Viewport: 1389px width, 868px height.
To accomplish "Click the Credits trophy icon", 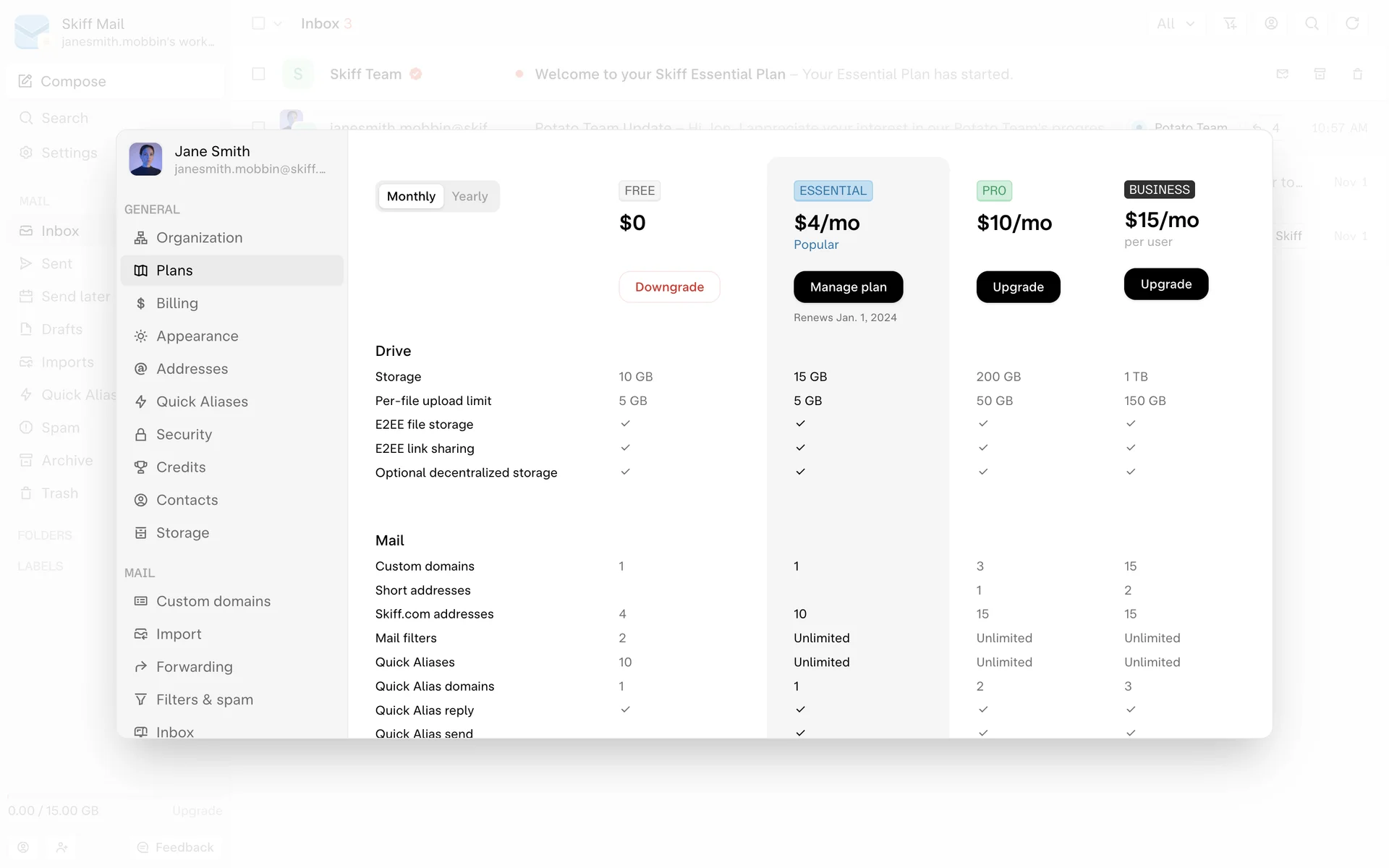I will click(x=141, y=467).
